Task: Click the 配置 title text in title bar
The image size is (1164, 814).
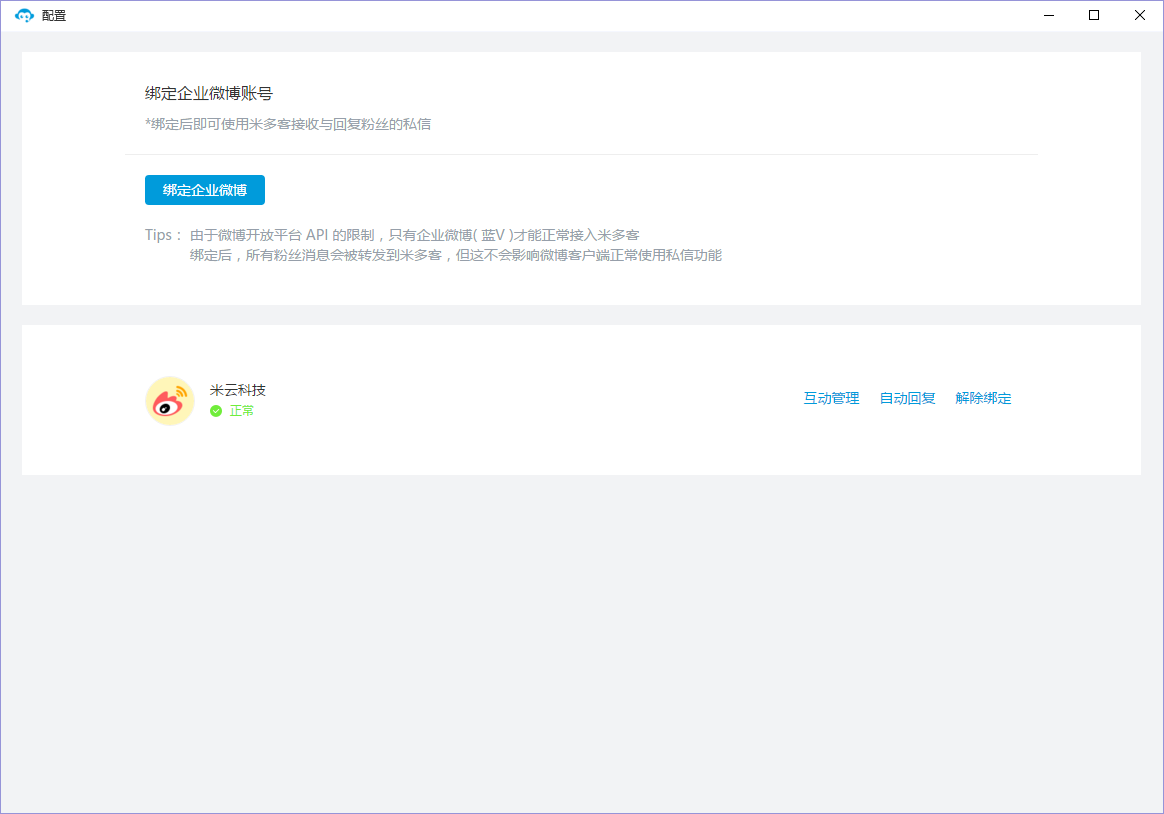Action: (54, 16)
